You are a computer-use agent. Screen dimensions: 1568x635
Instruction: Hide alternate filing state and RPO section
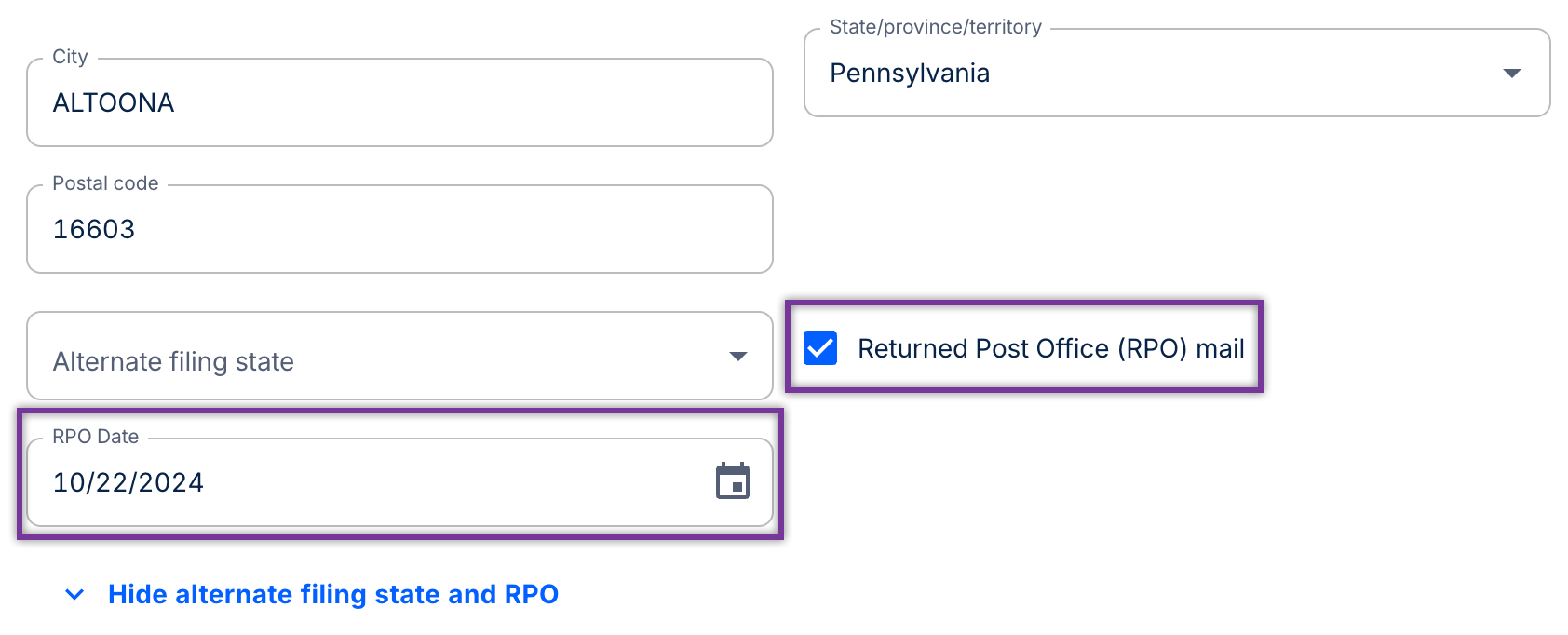(332, 595)
